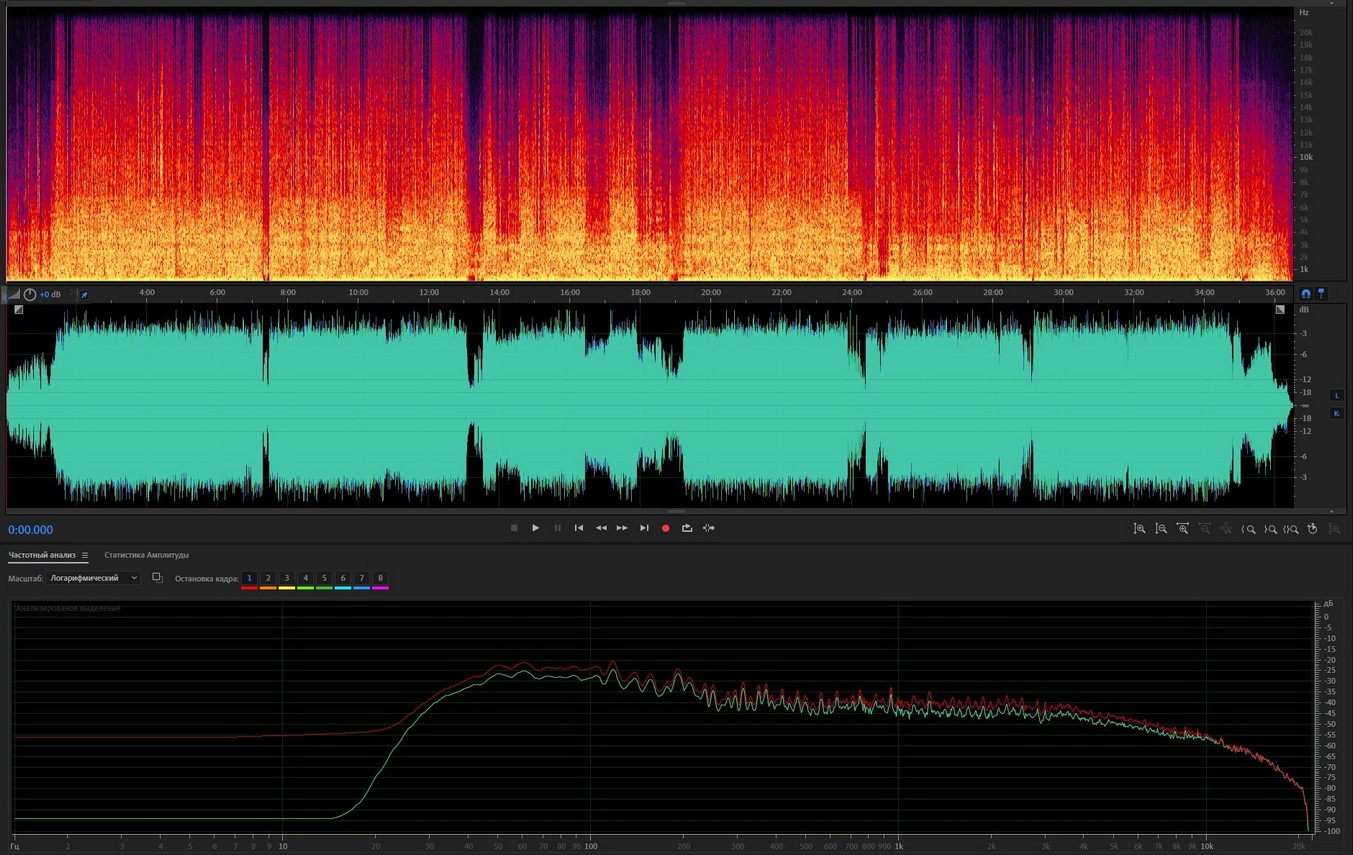Image resolution: width=1353 pixels, height=855 pixels.
Task: Toggle the right channel button below L
Action: click(1337, 413)
